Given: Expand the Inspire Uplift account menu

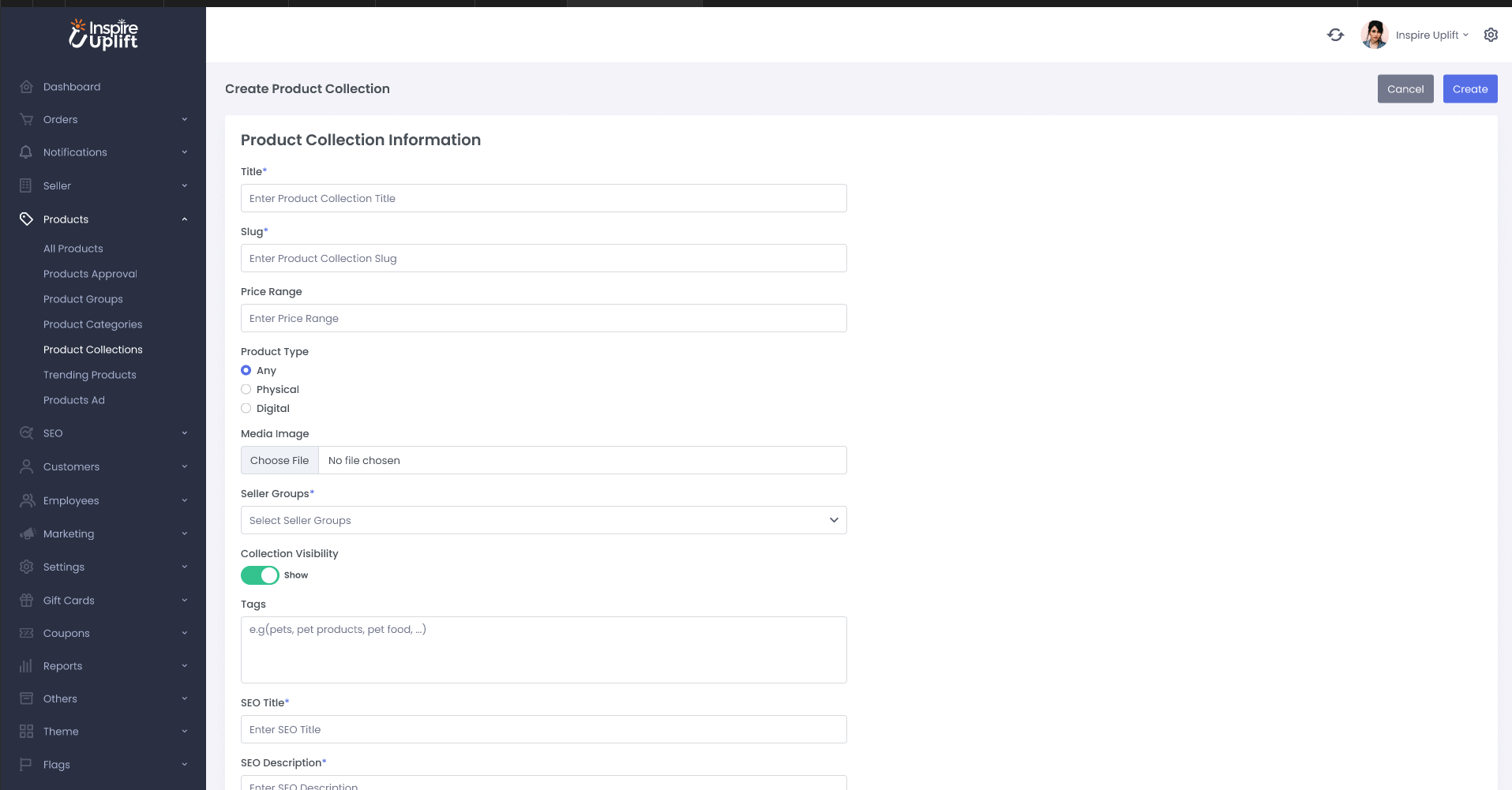Looking at the screenshot, I should click(x=1431, y=35).
